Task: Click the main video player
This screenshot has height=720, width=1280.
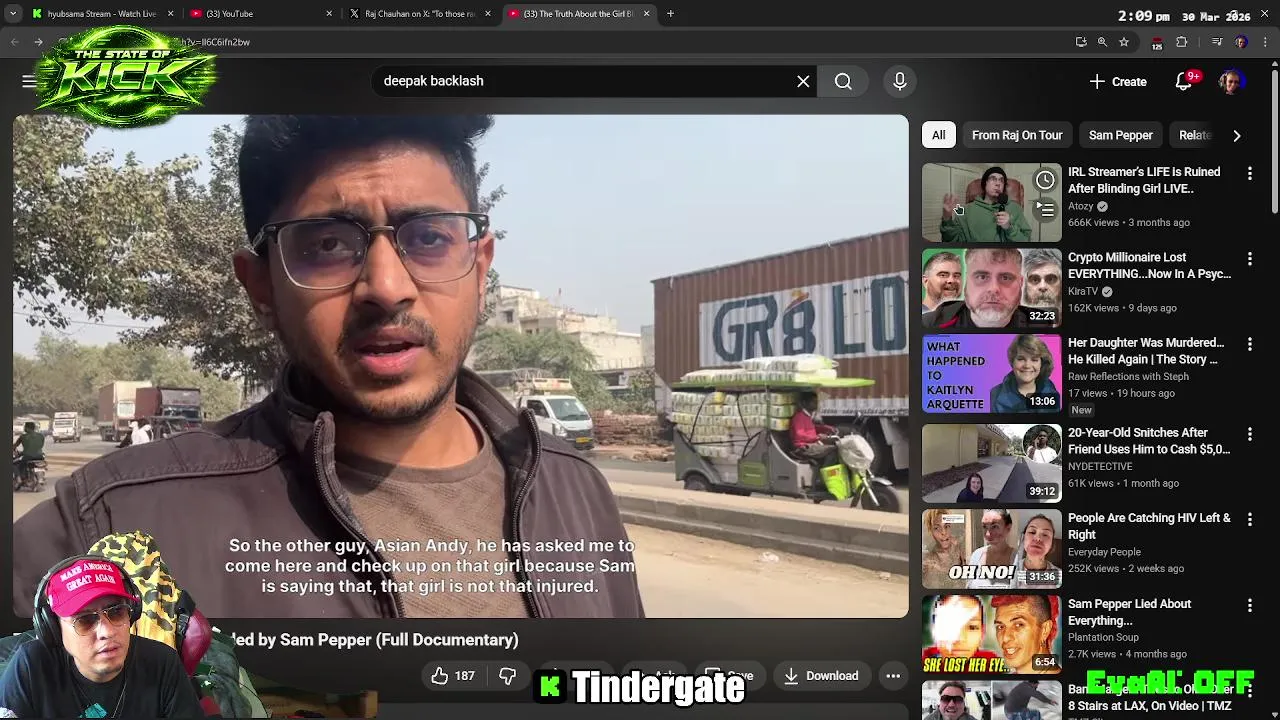Action: tap(461, 367)
